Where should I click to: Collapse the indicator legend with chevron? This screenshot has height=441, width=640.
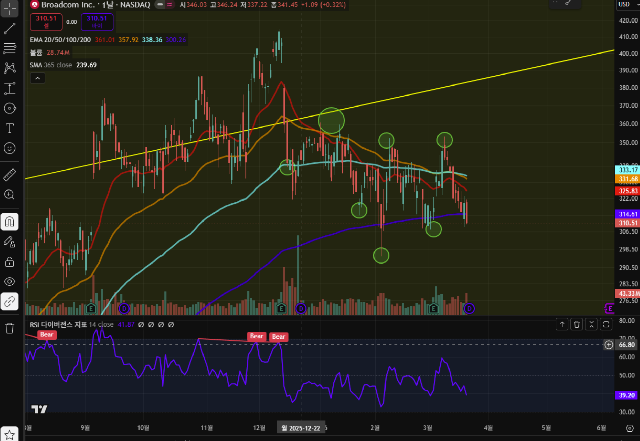click(38, 78)
